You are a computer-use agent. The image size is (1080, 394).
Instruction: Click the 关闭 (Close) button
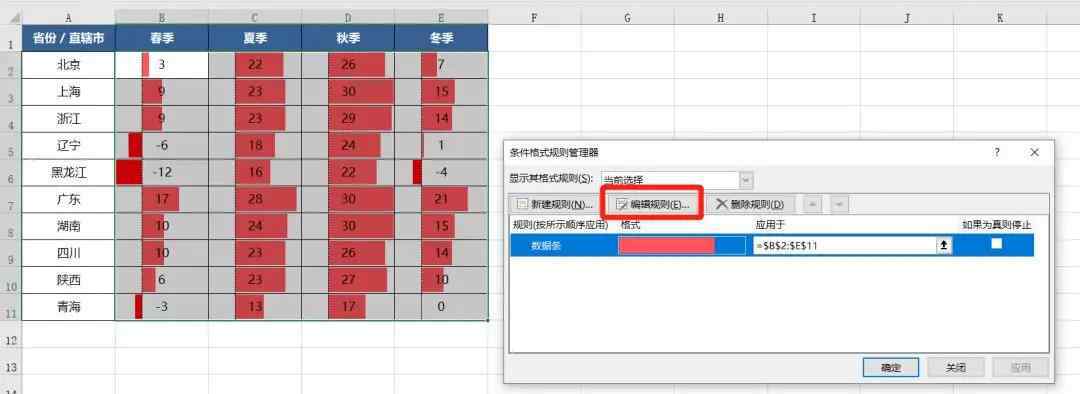click(955, 367)
